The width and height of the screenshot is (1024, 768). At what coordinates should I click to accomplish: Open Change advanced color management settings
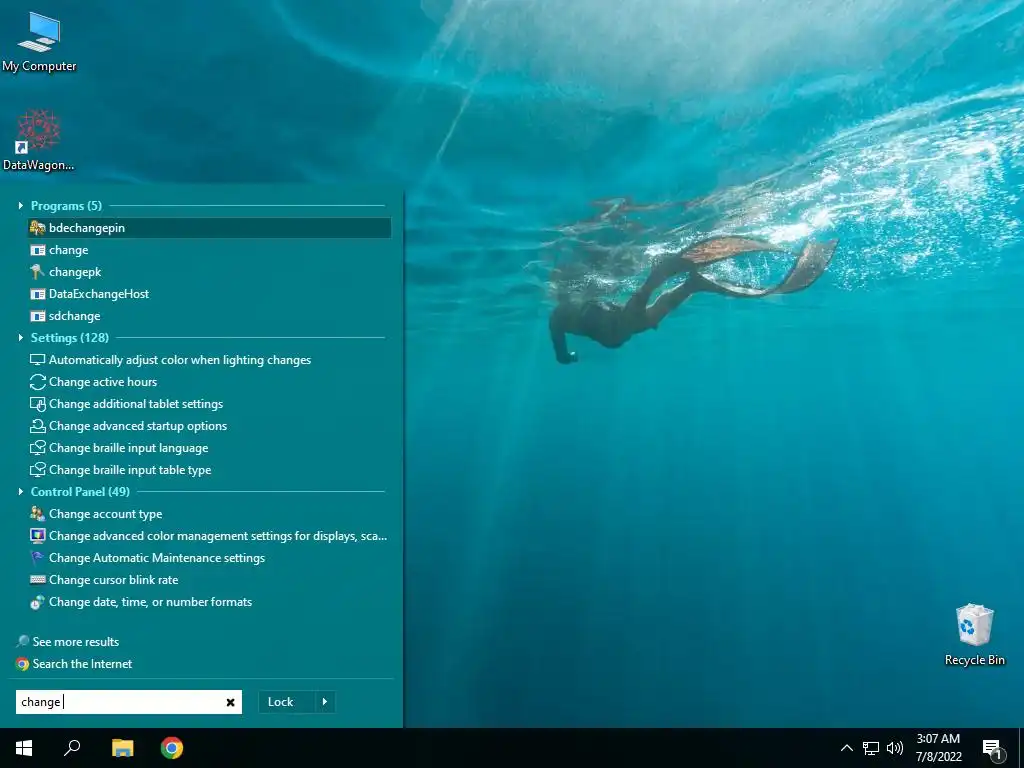point(209,536)
